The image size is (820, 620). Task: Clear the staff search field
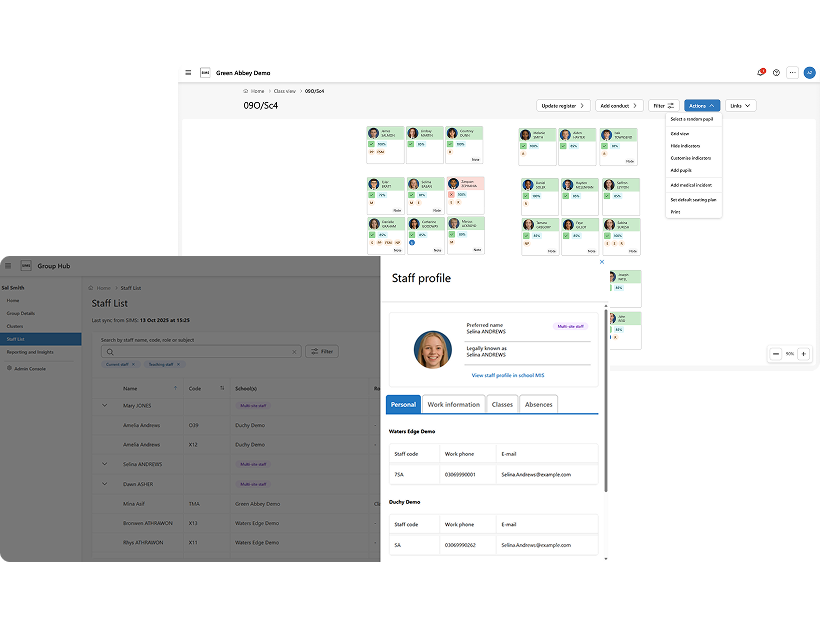coord(294,352)
